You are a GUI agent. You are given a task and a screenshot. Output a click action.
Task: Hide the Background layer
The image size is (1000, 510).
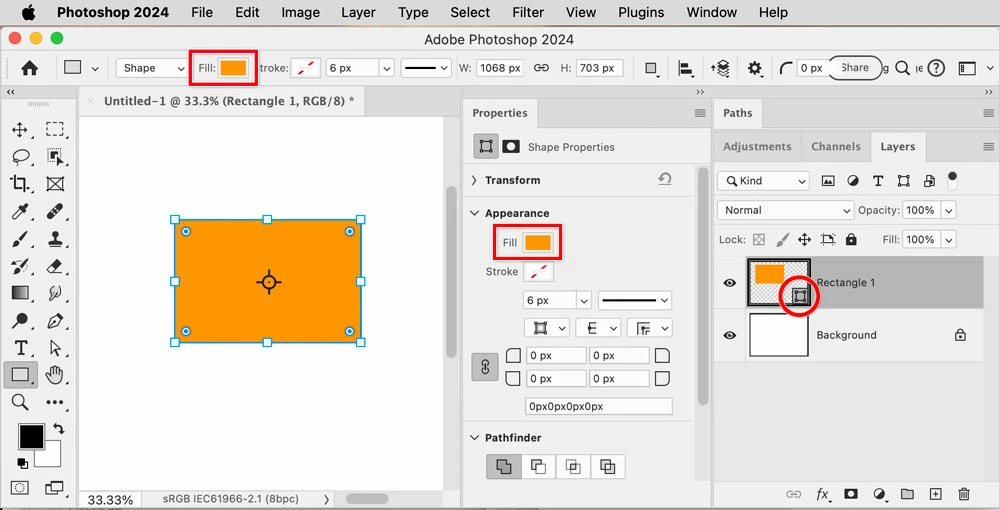pos(730,335)
